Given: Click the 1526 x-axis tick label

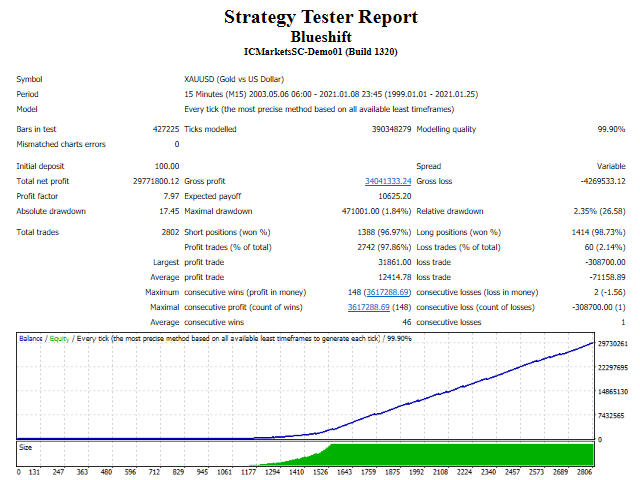Looking at the screenshot, I should click(x=320, y=470).
